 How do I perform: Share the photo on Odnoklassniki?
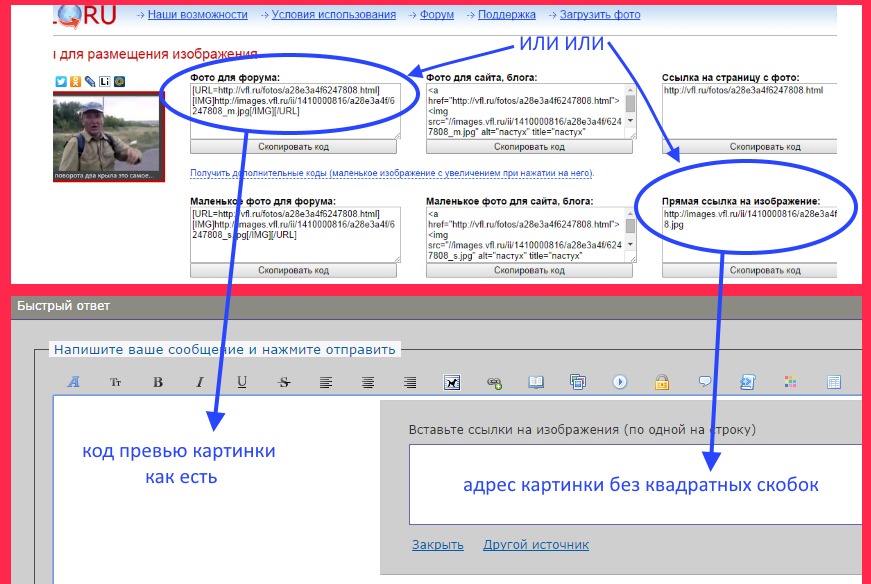76,82
